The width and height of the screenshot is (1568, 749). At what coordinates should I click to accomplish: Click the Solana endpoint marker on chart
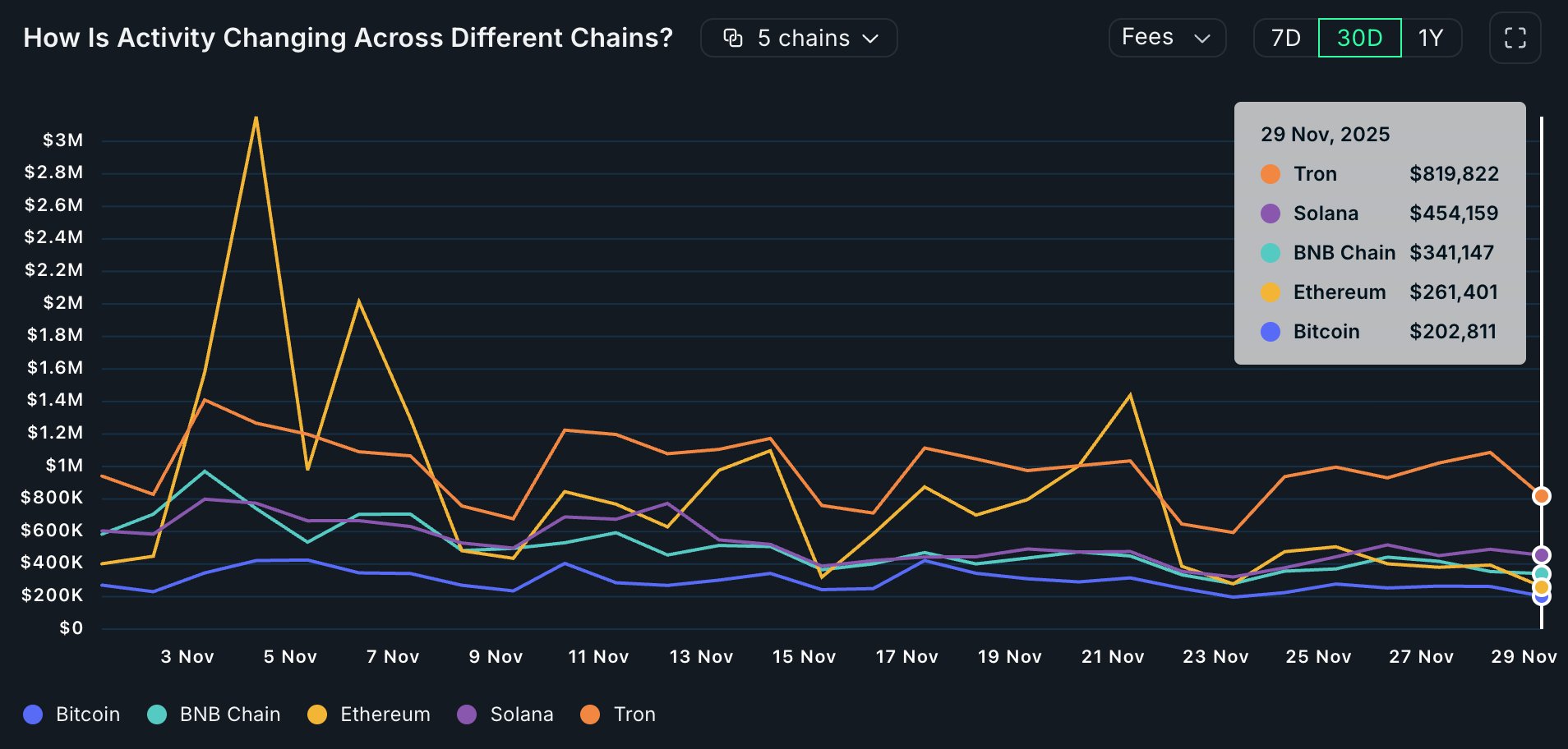tap(1542, 555)
